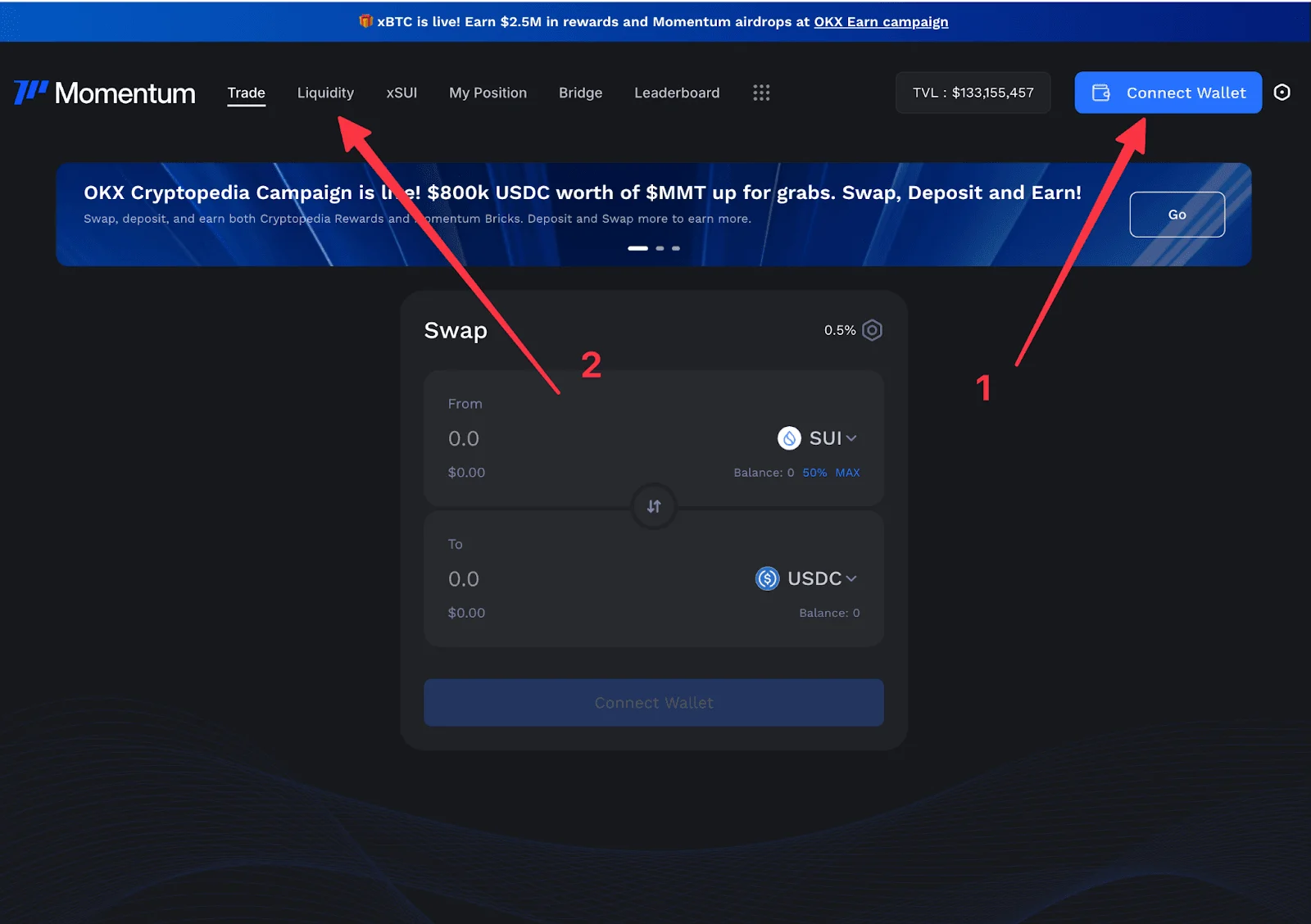The image size is (1311, 924).
Task: Swap the From and To tokens
Action: pos(654,506)
